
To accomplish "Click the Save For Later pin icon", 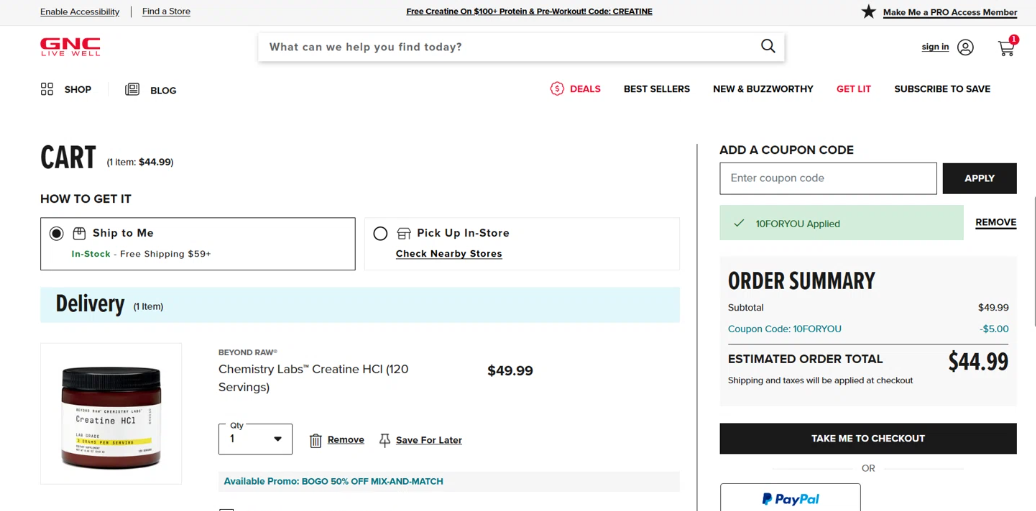I will pyautogui.click(x=385, y=440).
